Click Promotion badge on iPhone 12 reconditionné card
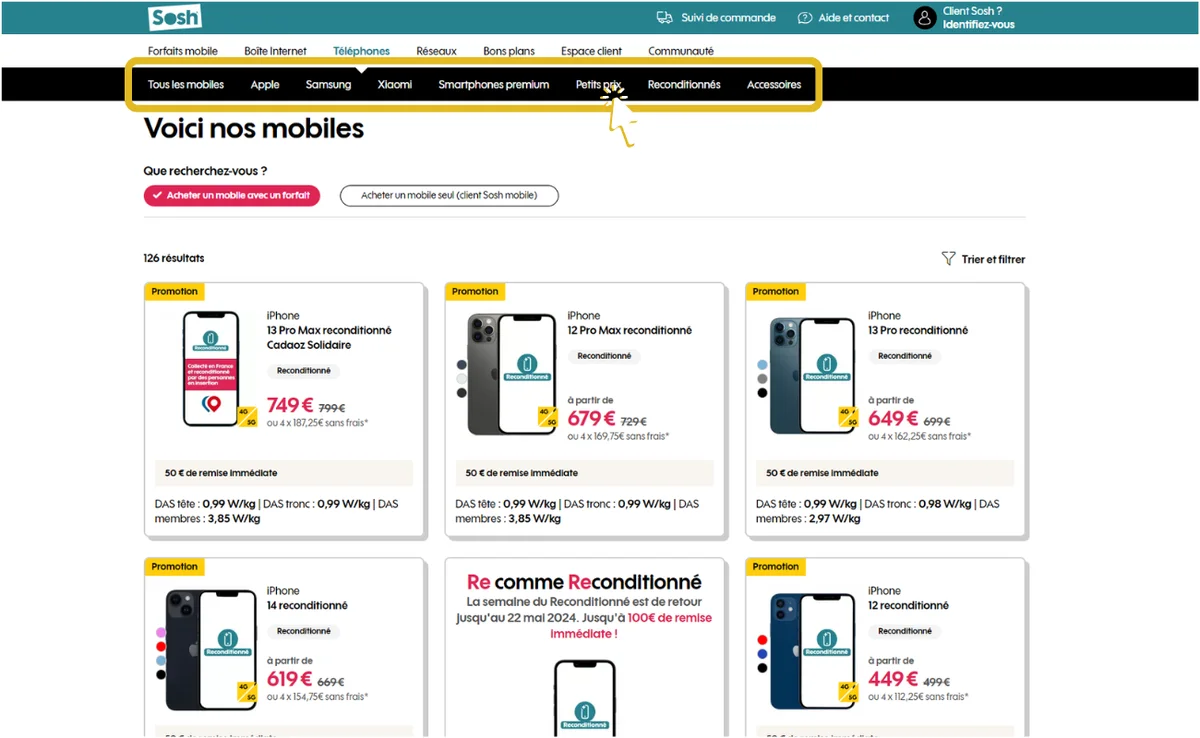 776,567
